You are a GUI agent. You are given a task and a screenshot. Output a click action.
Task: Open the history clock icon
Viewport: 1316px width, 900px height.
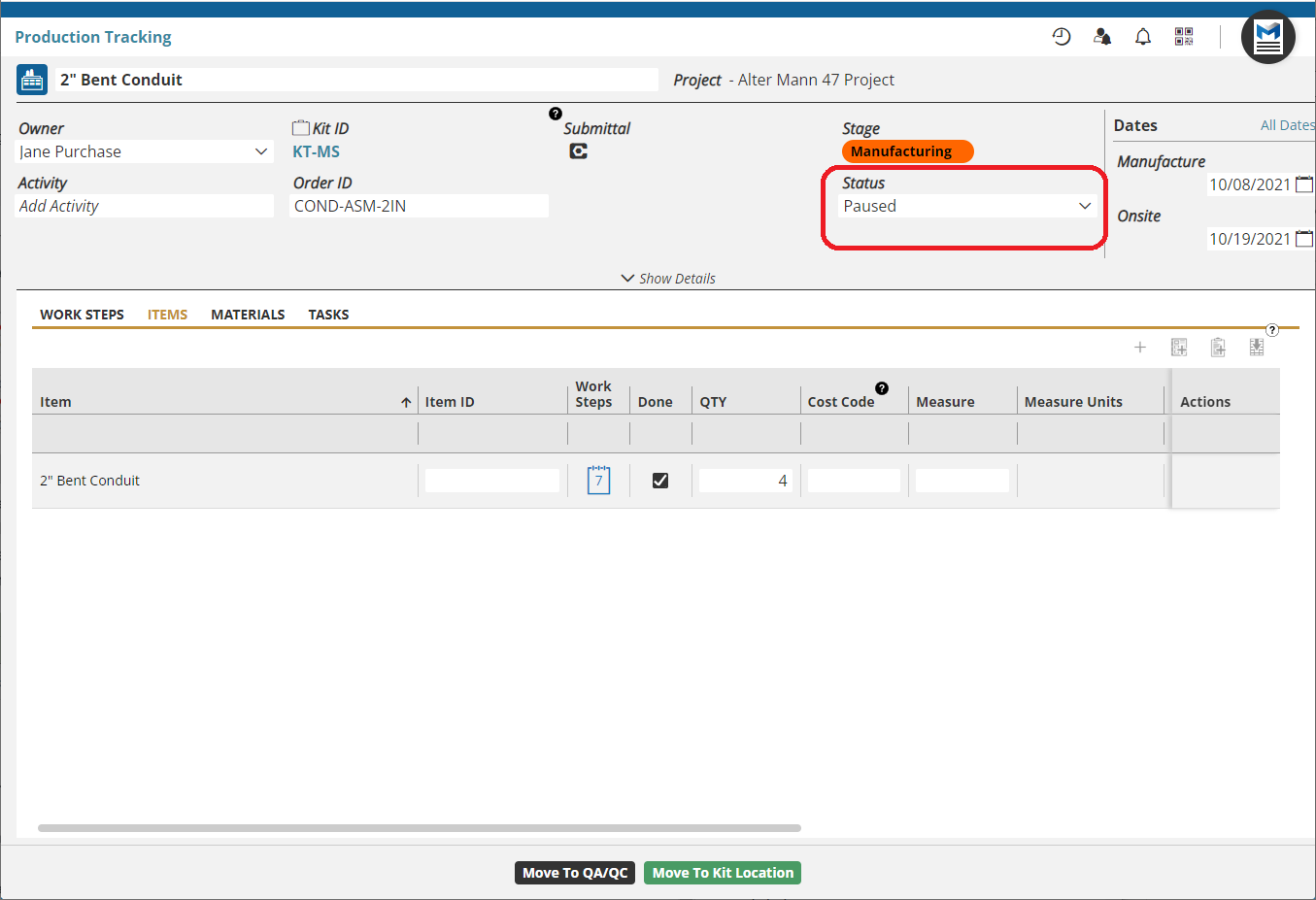1062,37
